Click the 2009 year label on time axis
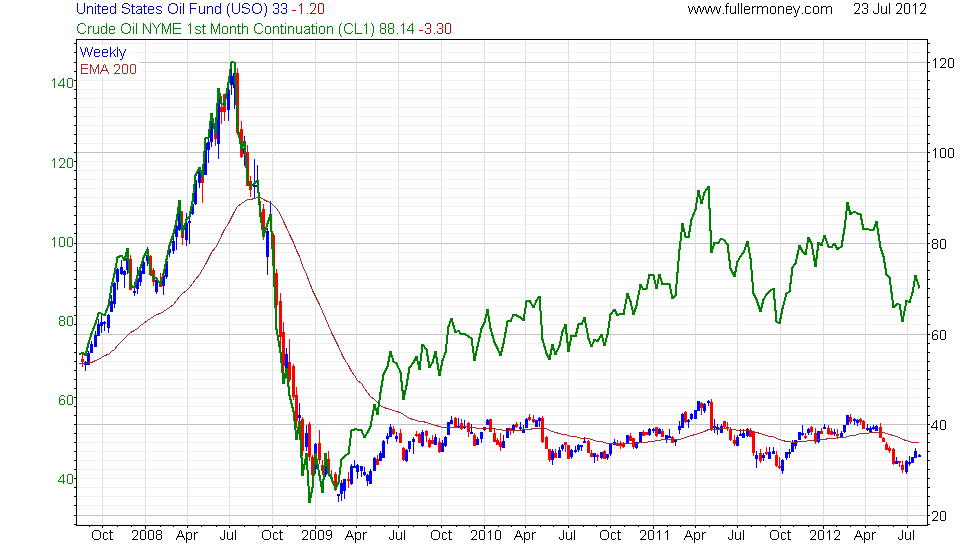The height and width of the screenshot is (560, 980). tap(317, 536)
